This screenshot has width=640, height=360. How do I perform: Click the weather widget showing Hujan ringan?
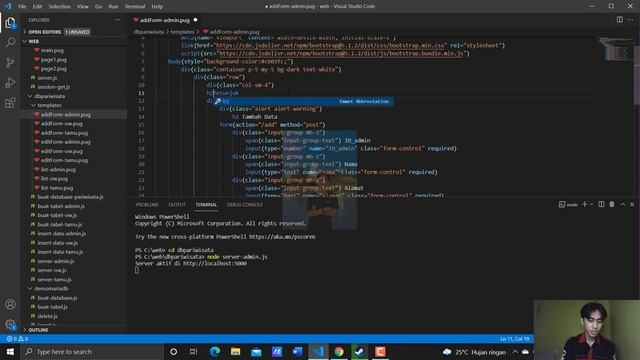[474, 351]
